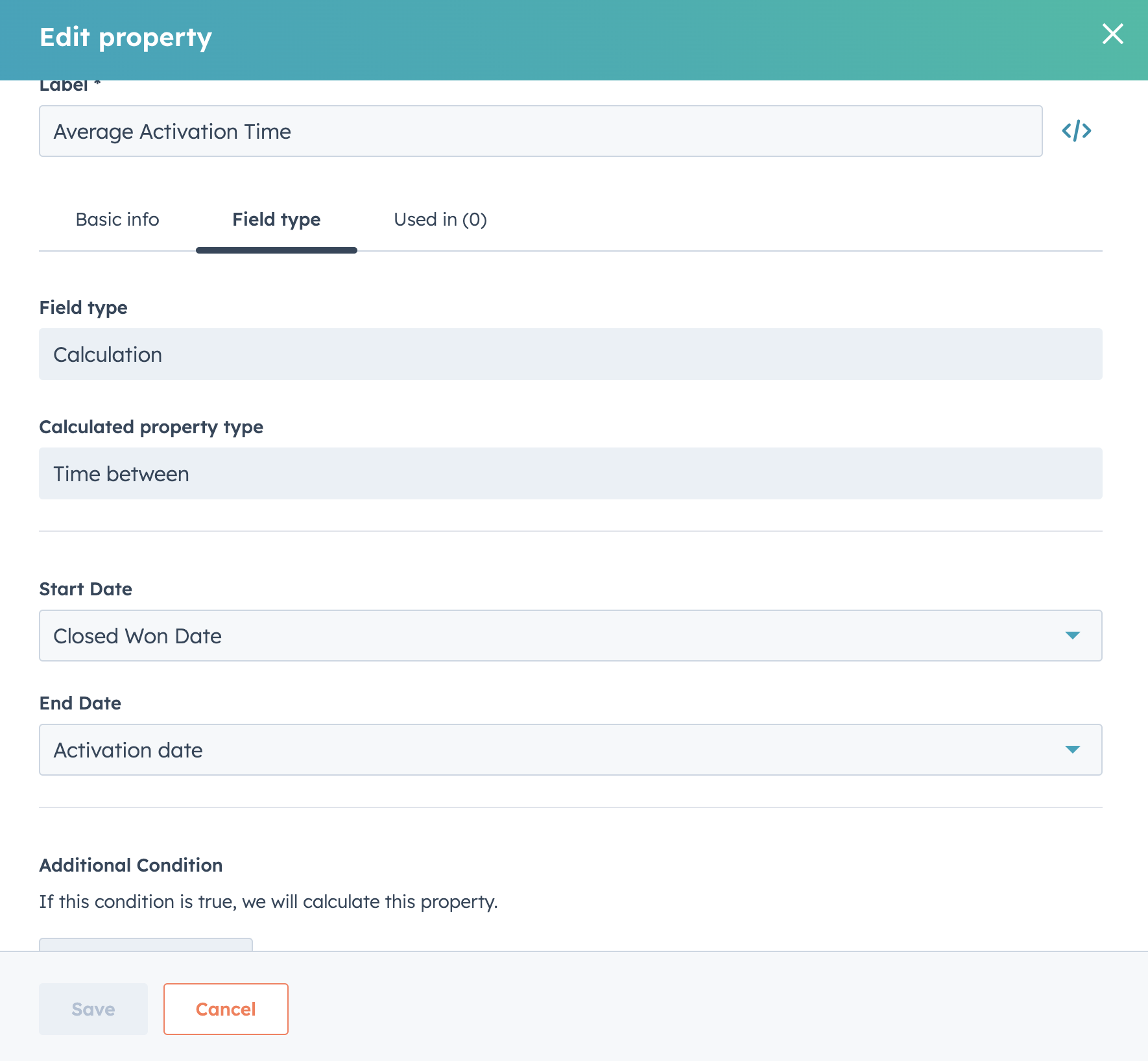Switch to the Basic info tab
This screenshot has width=1148, height=1061.
coord(117,219)
